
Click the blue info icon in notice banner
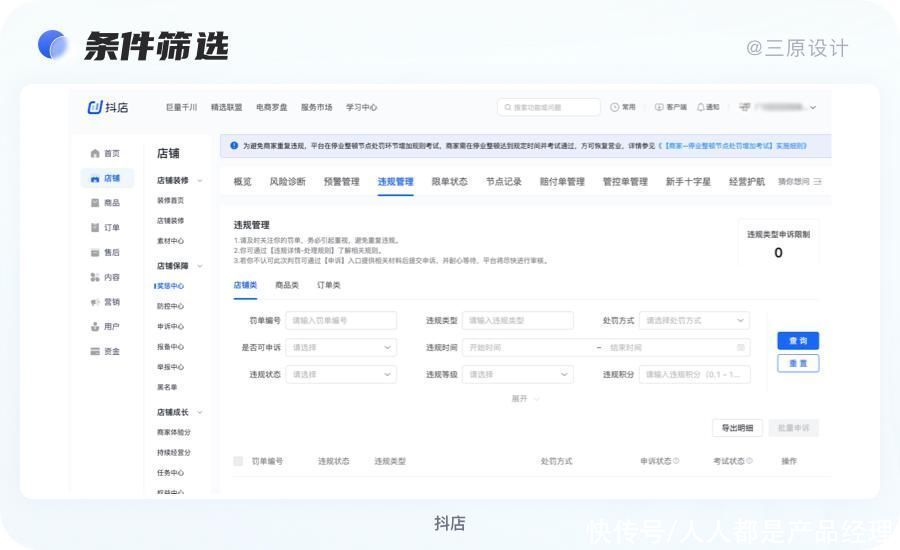pos(234,146)
